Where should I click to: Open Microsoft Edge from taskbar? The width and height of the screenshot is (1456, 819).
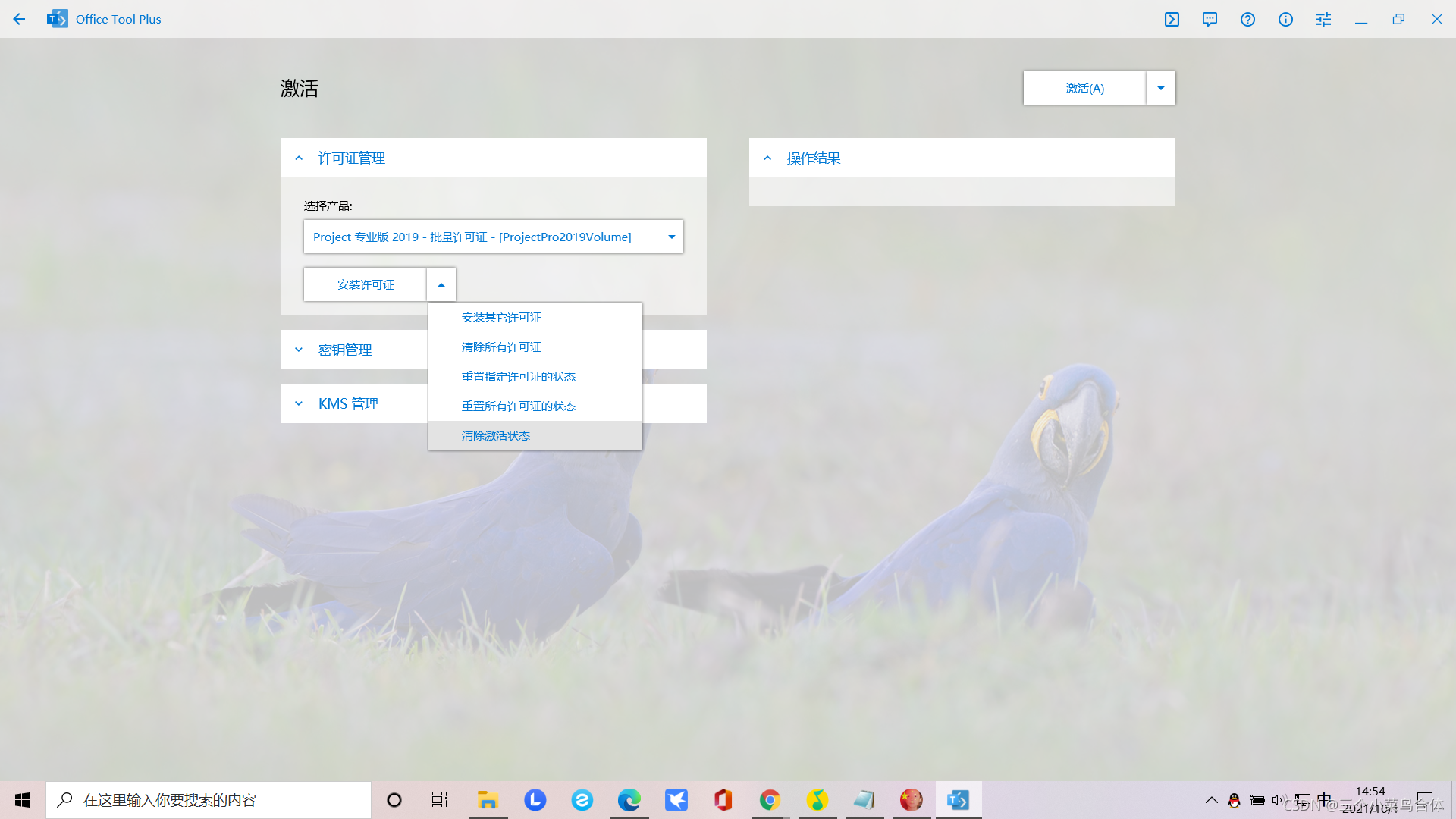pos(629,800)
